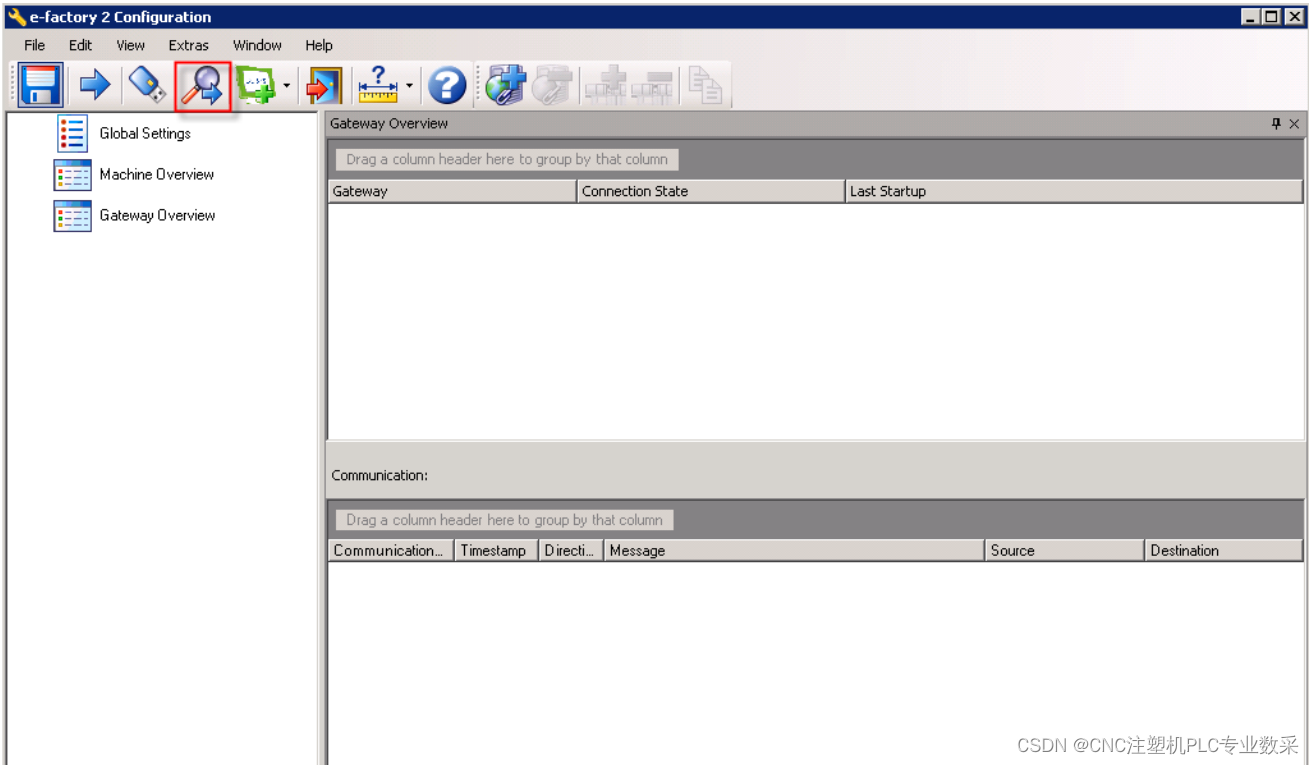This screenshot has width=1314, height=765.
Task: Click the magnifier with arrow search icon
Action: tap(204, 86)
